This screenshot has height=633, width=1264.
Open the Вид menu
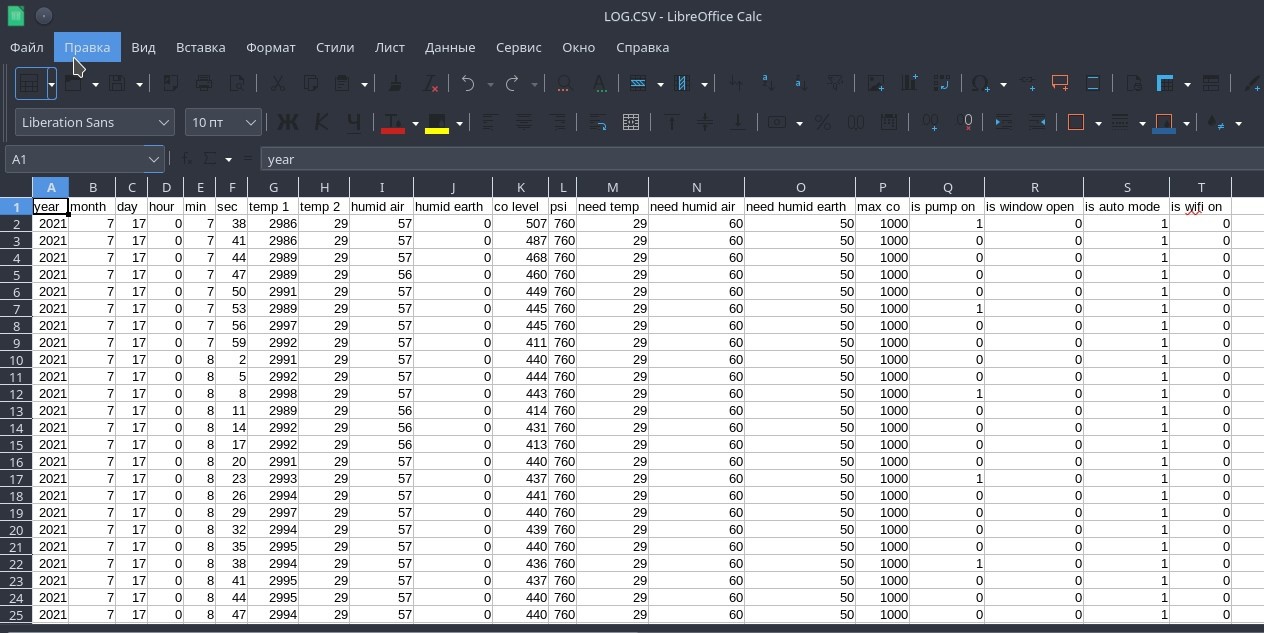[143, 47]
